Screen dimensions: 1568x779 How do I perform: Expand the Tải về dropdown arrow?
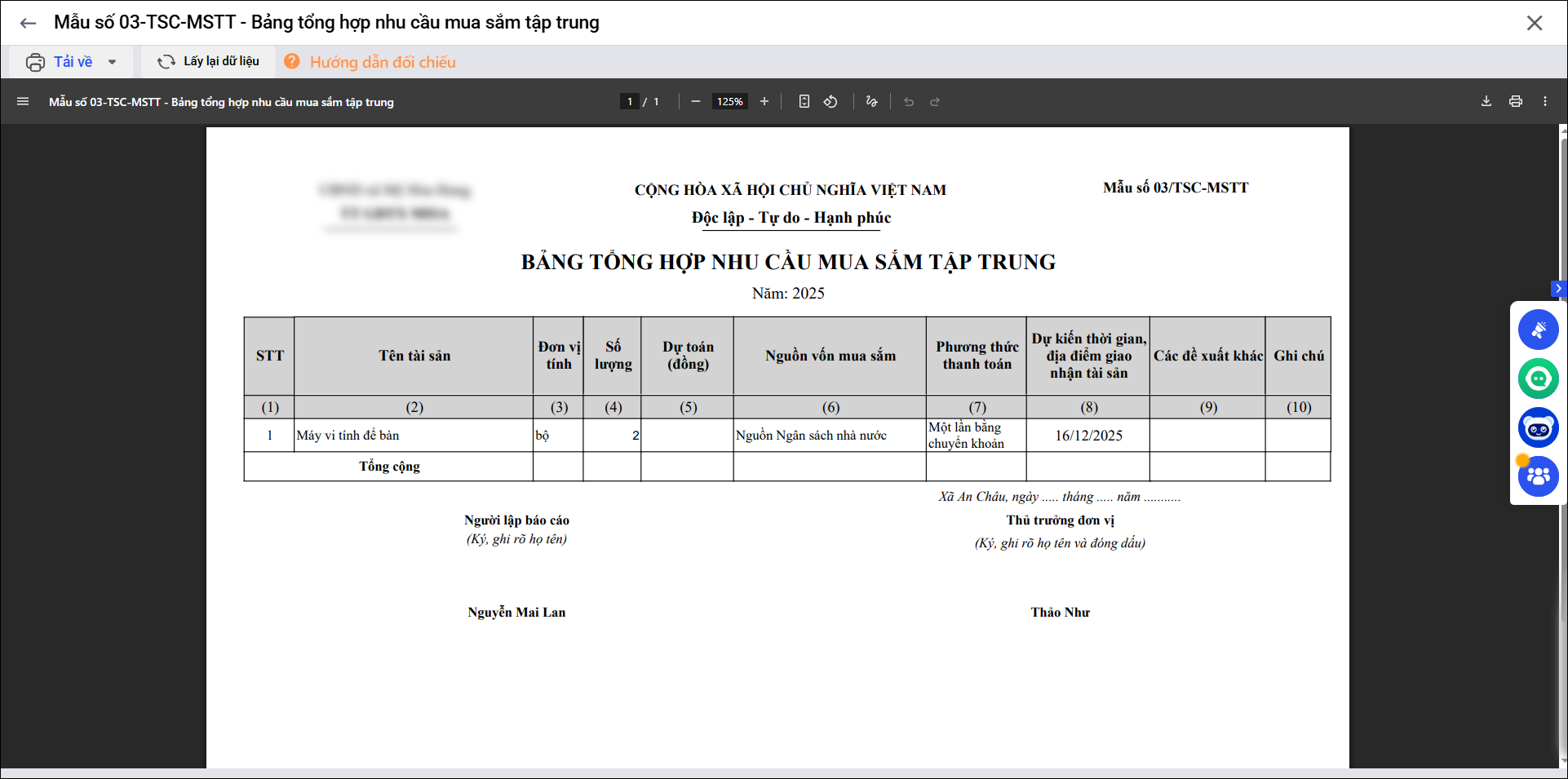[x=113, y=62]
